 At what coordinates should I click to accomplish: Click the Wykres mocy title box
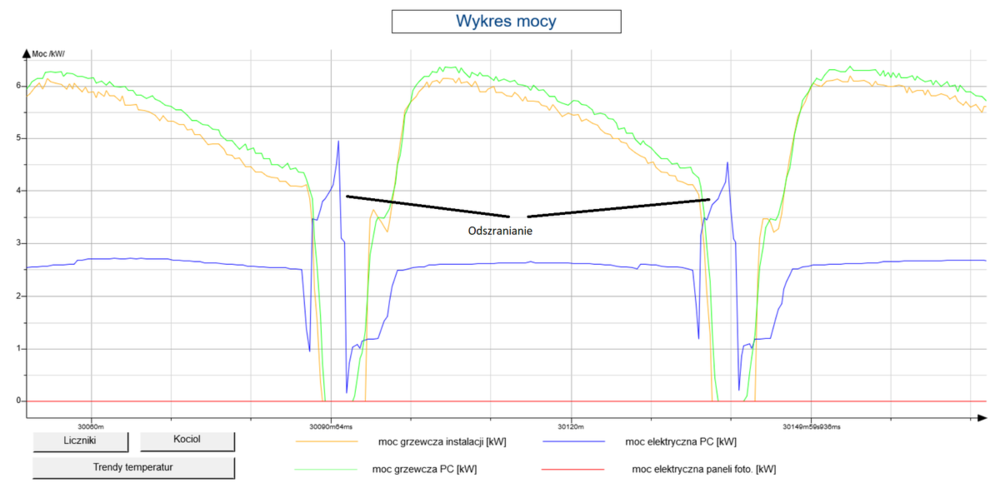pos(506,20)
